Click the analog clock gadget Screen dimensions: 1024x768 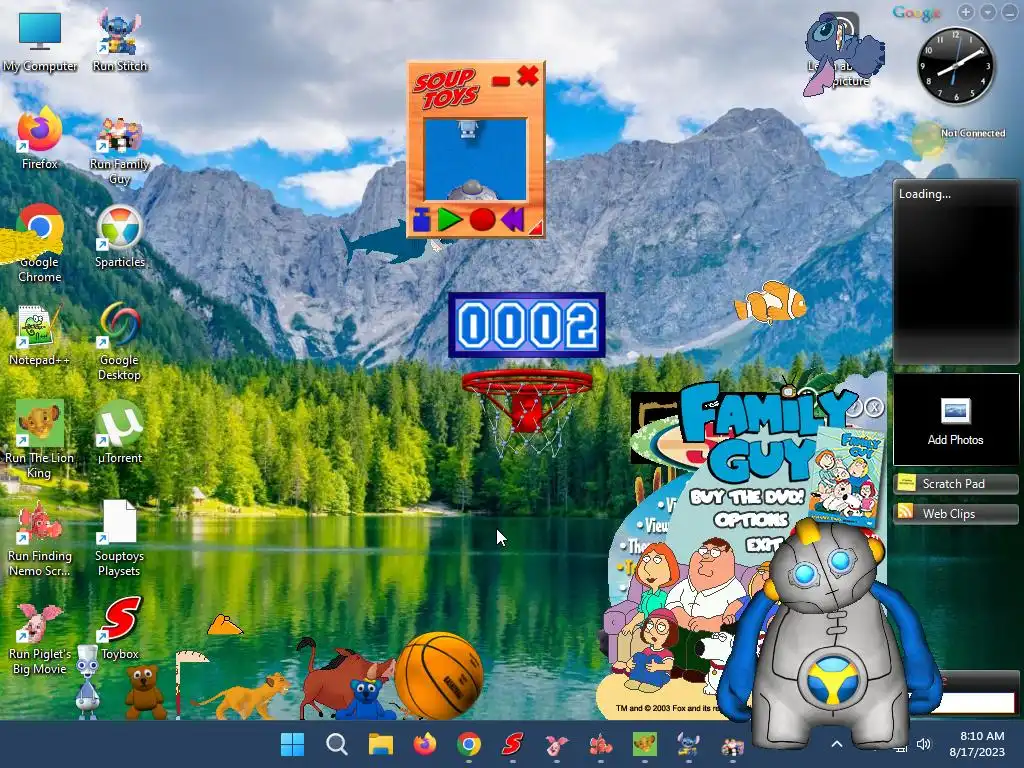pos(956,65)
